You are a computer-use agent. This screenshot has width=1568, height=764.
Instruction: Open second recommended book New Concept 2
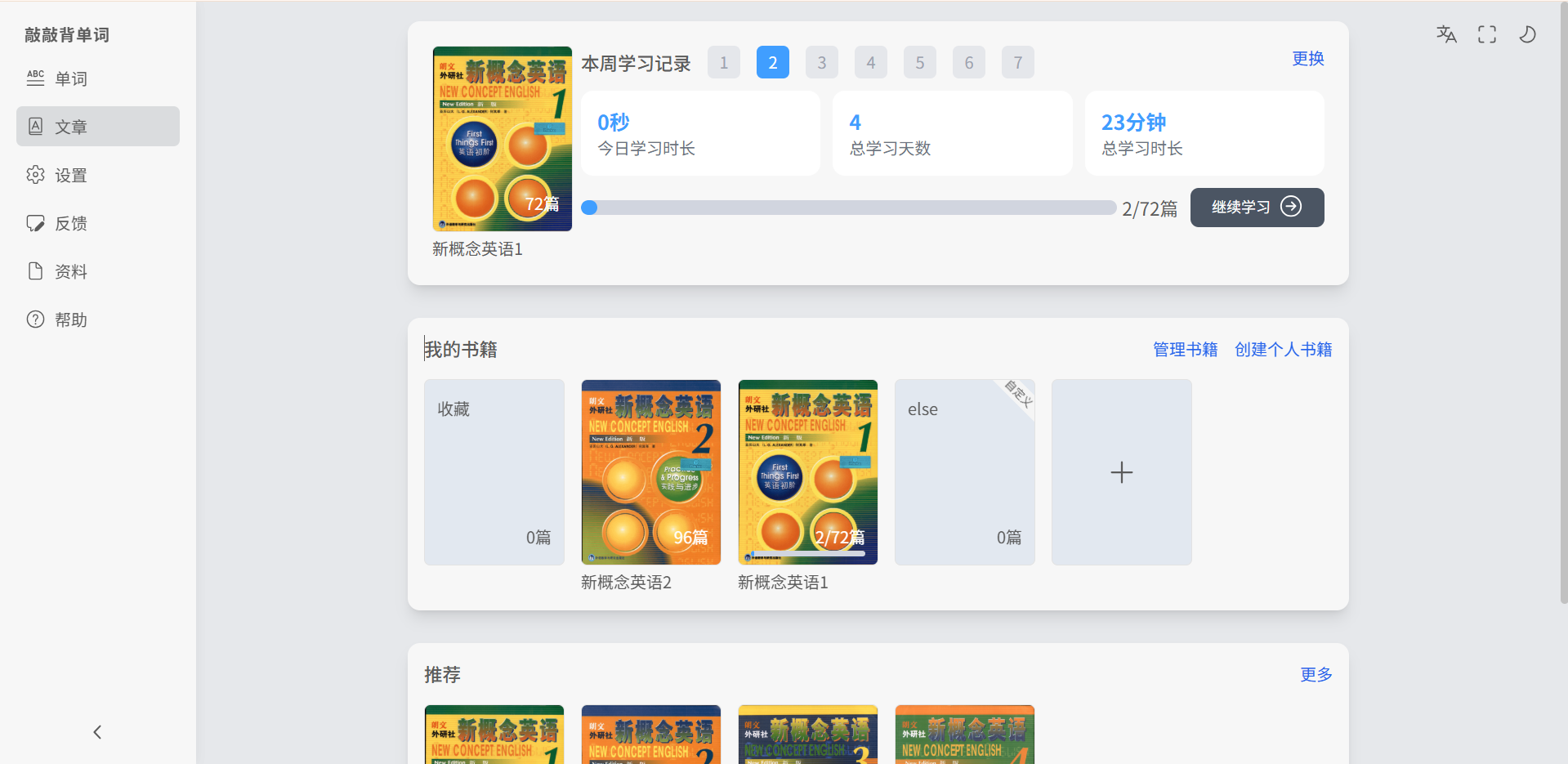point(651,735)
